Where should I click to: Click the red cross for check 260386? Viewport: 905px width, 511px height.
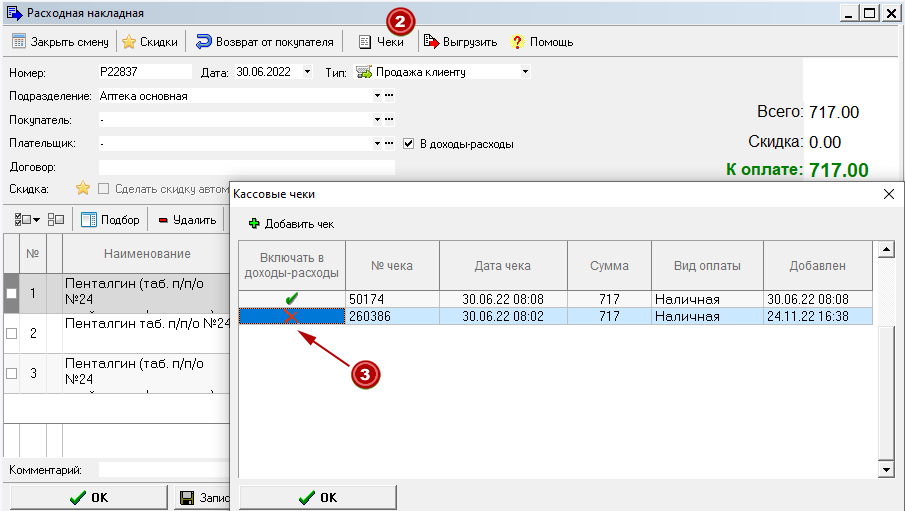tap(291, 316)
